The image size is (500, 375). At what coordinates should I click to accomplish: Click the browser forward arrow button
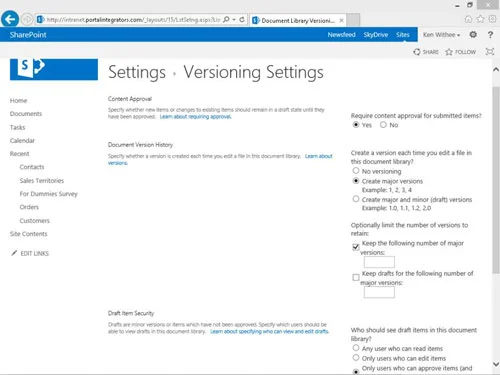click(x=27, y=19)
